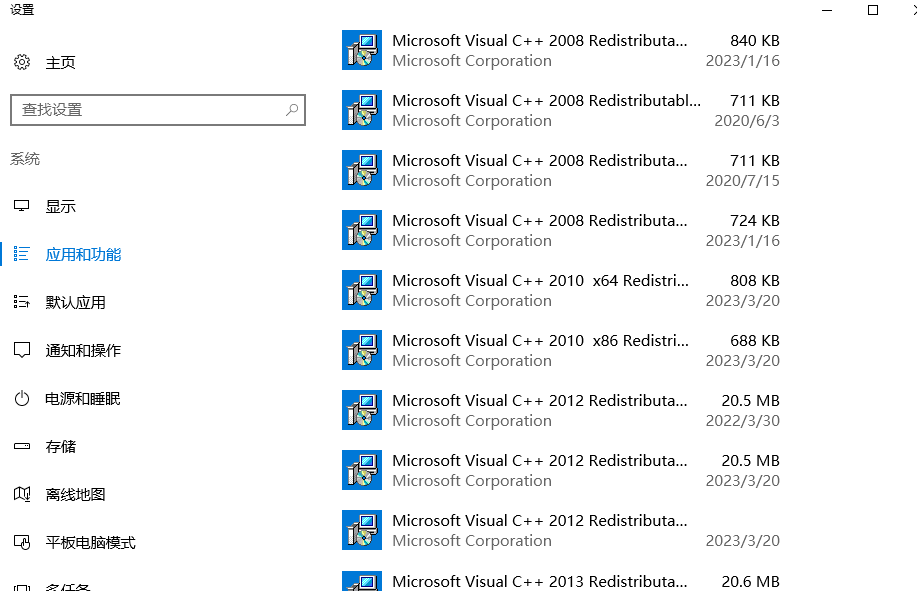Go to 电源和睡眠 settings
Viewport: 917px width, 591px height.
click(x=83, y=399)
